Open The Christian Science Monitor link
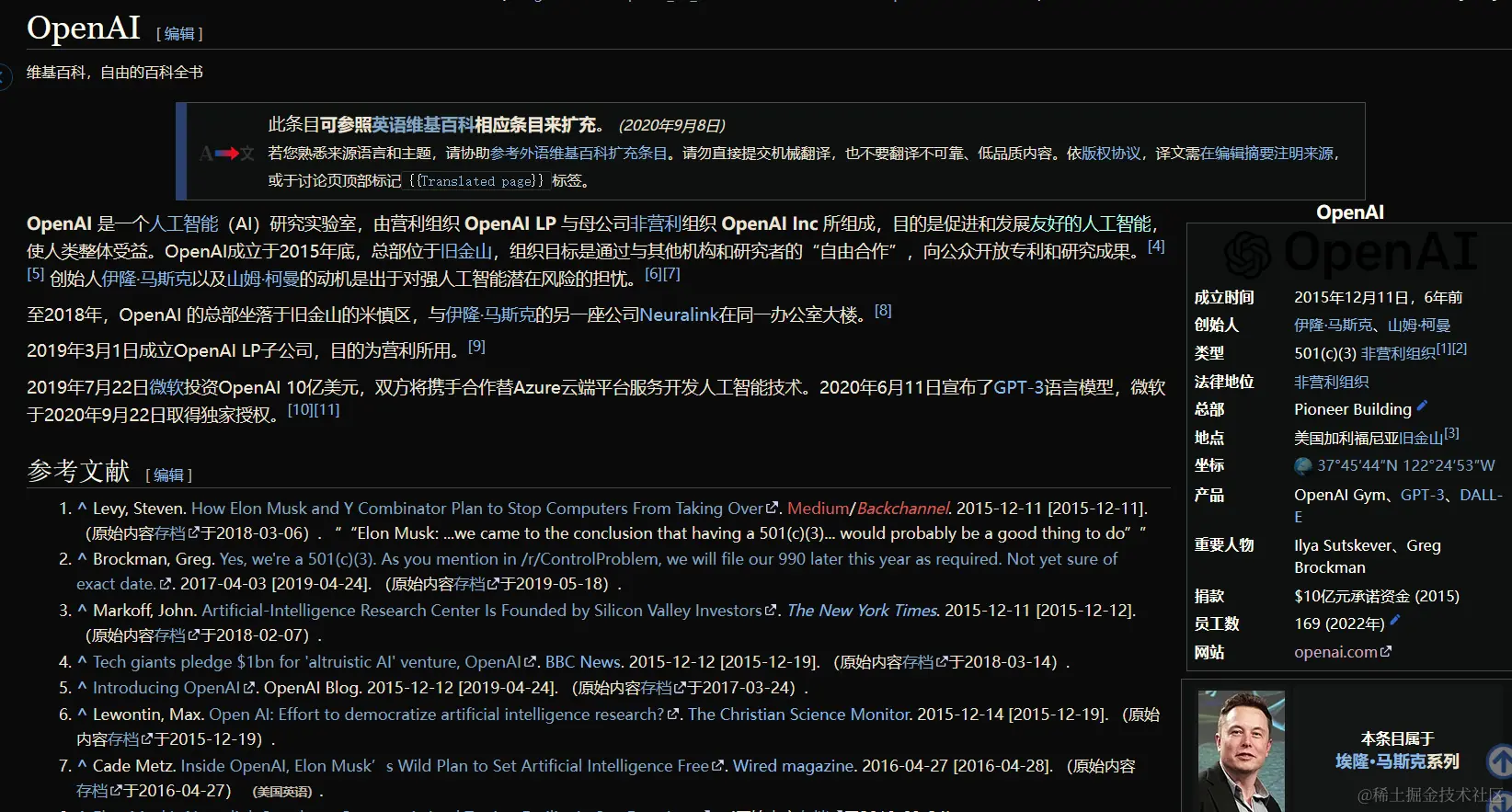This screenshot has height=812, width=1512. [798, 715]
